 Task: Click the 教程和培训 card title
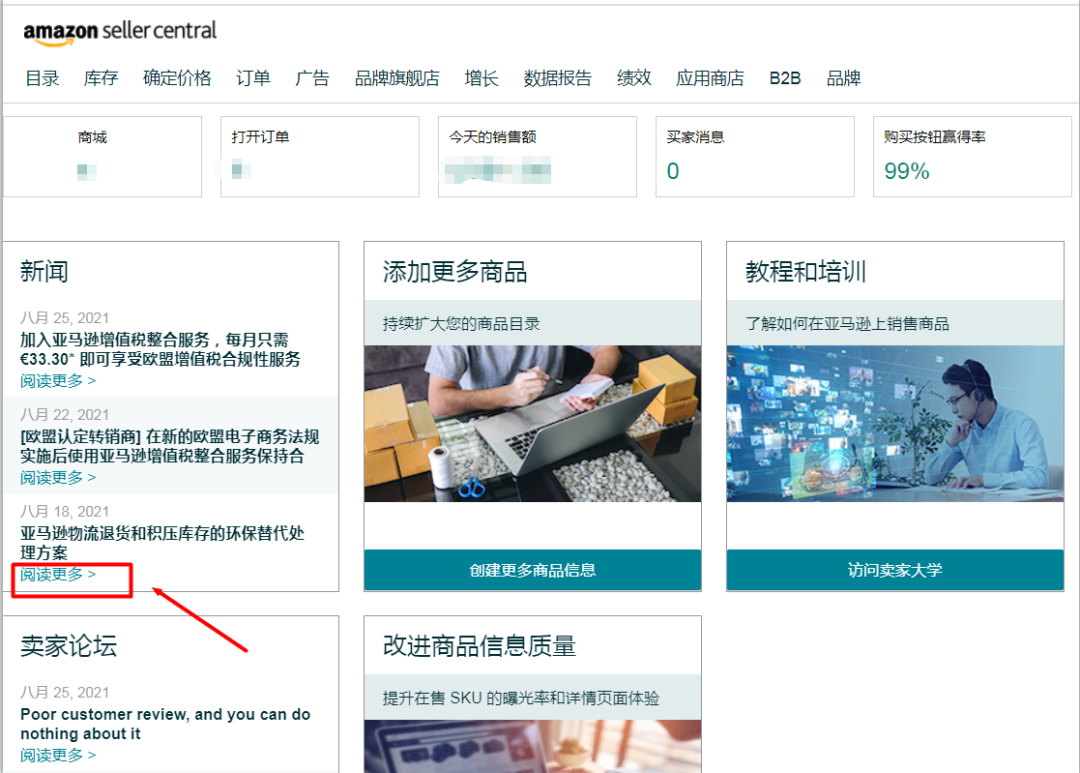click(x=805, y=271)
